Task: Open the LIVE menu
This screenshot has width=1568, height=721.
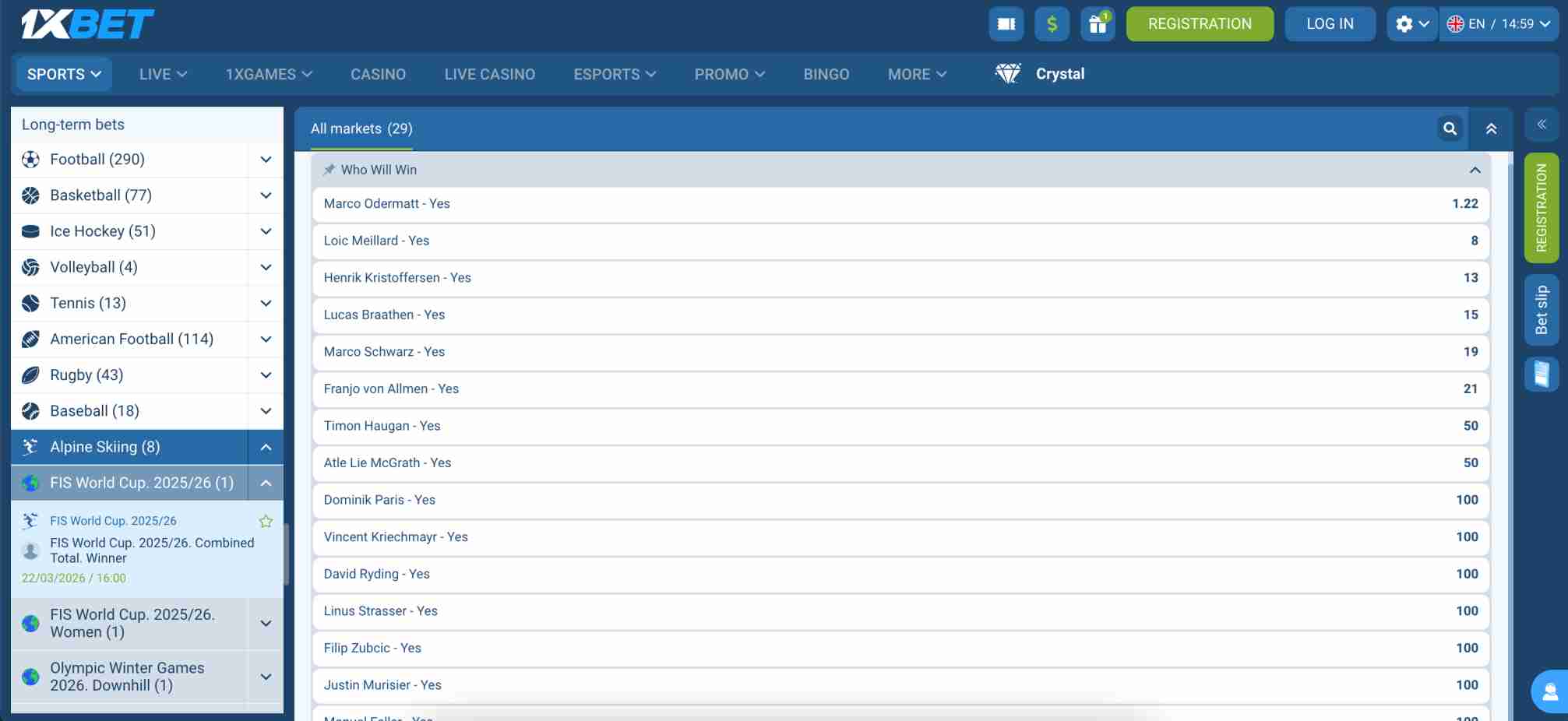Action: tap(163, 74)
